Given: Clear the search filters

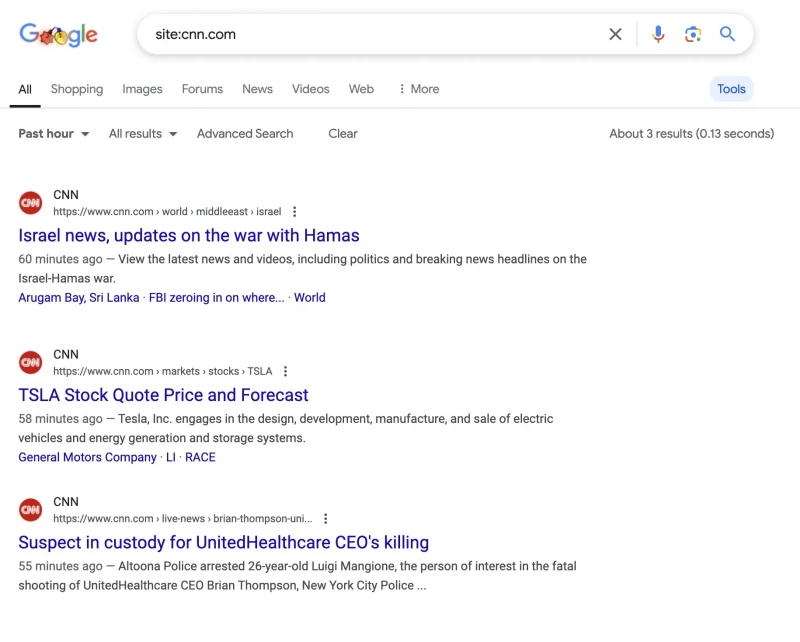Looking at the screenshot, I should [x=343, y=134].
